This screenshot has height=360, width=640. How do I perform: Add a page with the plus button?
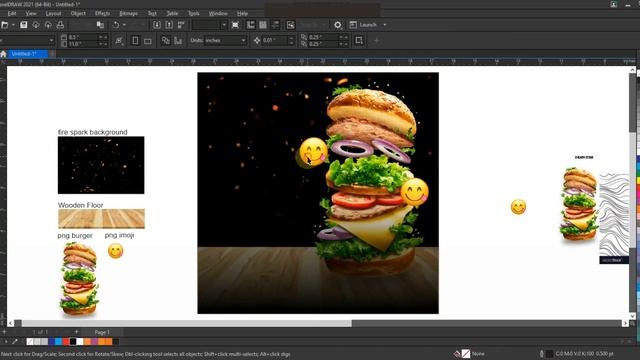pyautogui.click(x=76, y=332)
